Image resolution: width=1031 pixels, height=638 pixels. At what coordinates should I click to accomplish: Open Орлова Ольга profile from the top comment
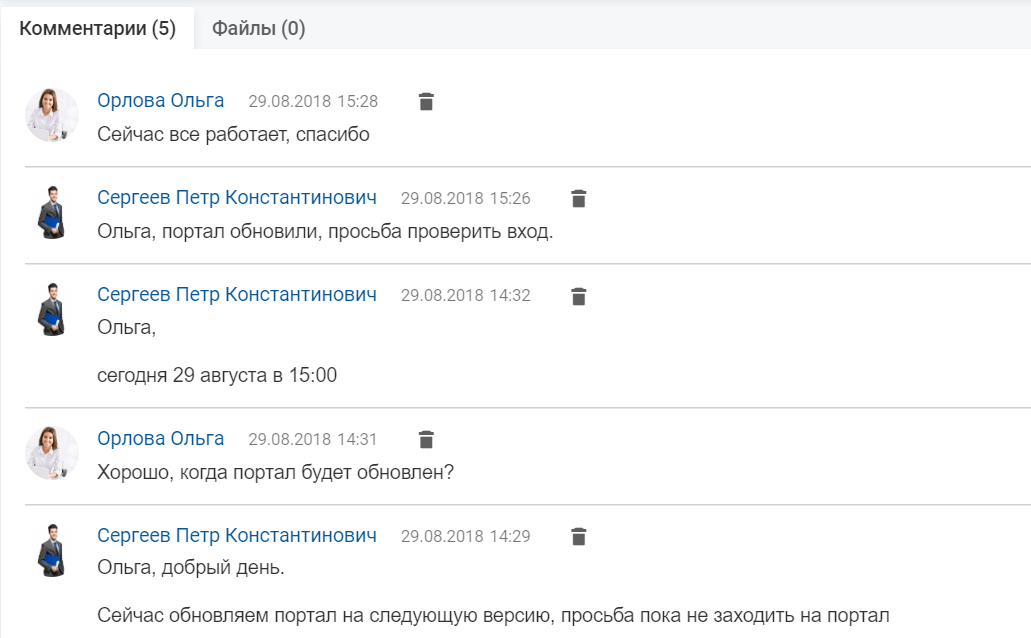point(160,101)
